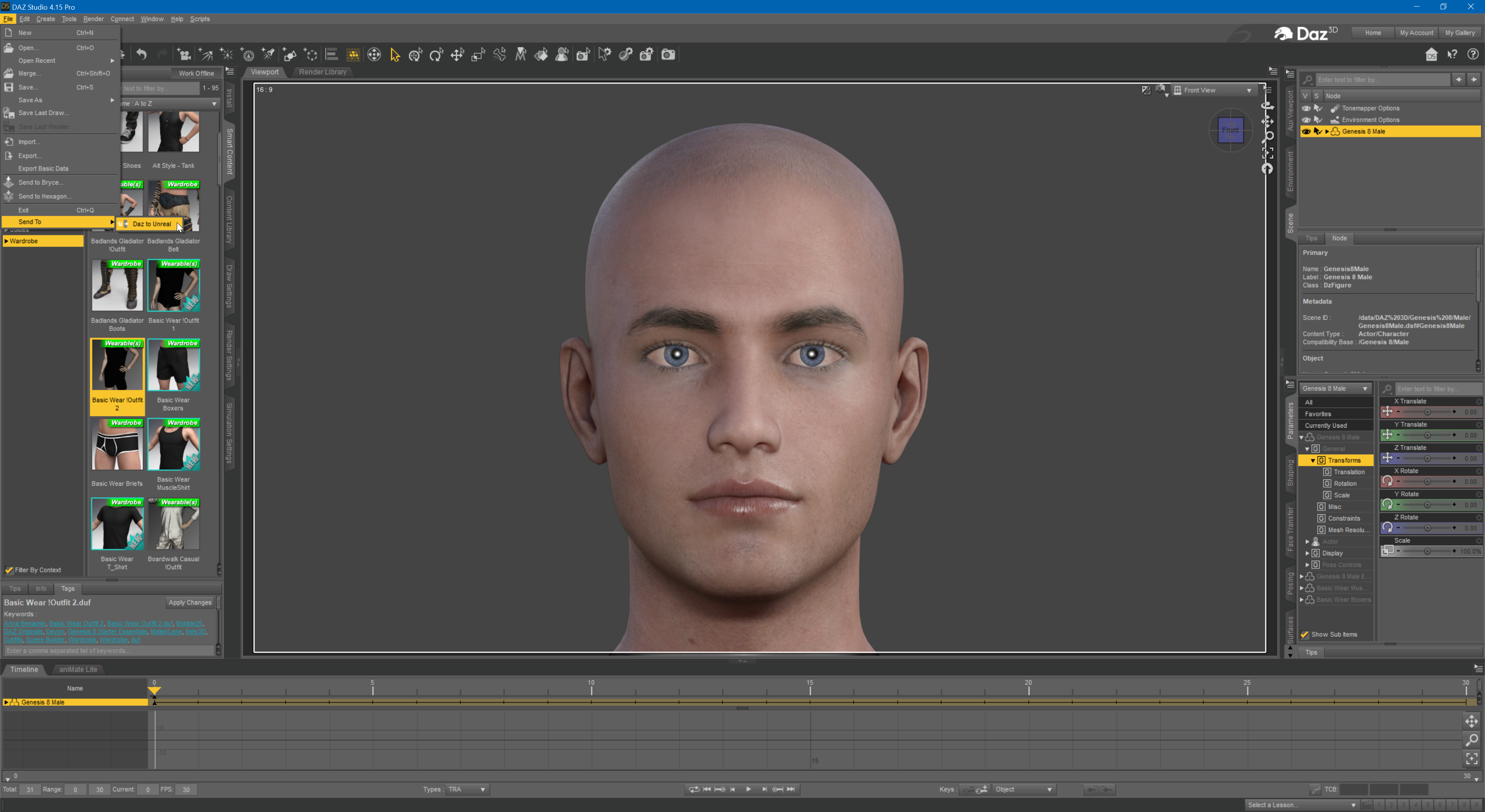The height and width of the screenshot is (812, 1485).
Task: Click Export Basic Data menu entry
Action: pos(60,168)
